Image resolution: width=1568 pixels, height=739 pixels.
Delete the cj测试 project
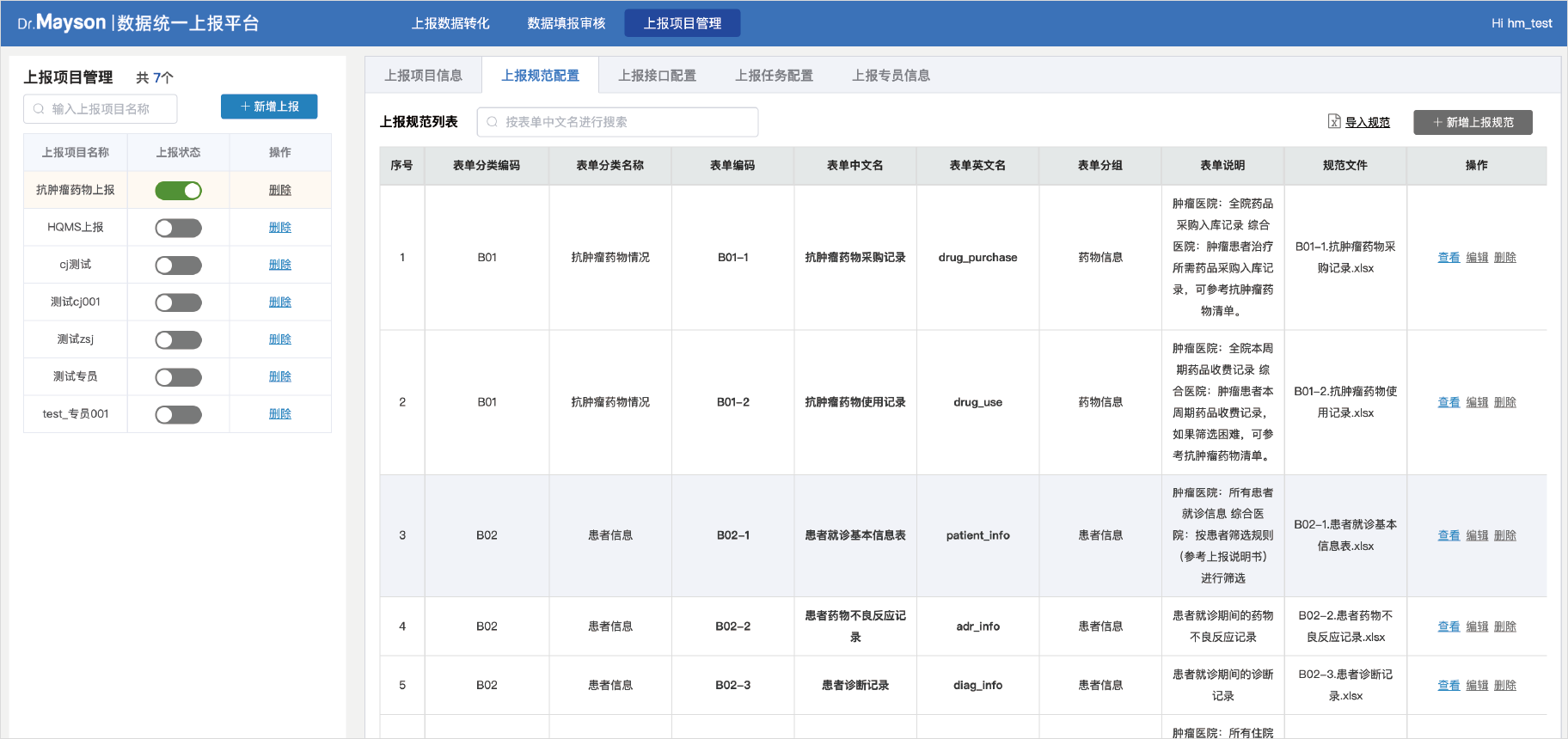280,265
